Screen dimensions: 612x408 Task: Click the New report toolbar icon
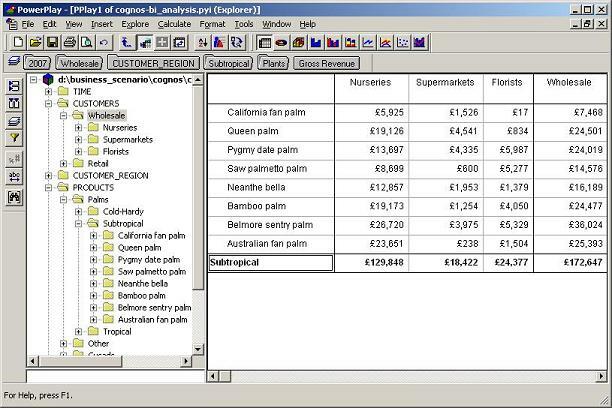click(18, 42)
